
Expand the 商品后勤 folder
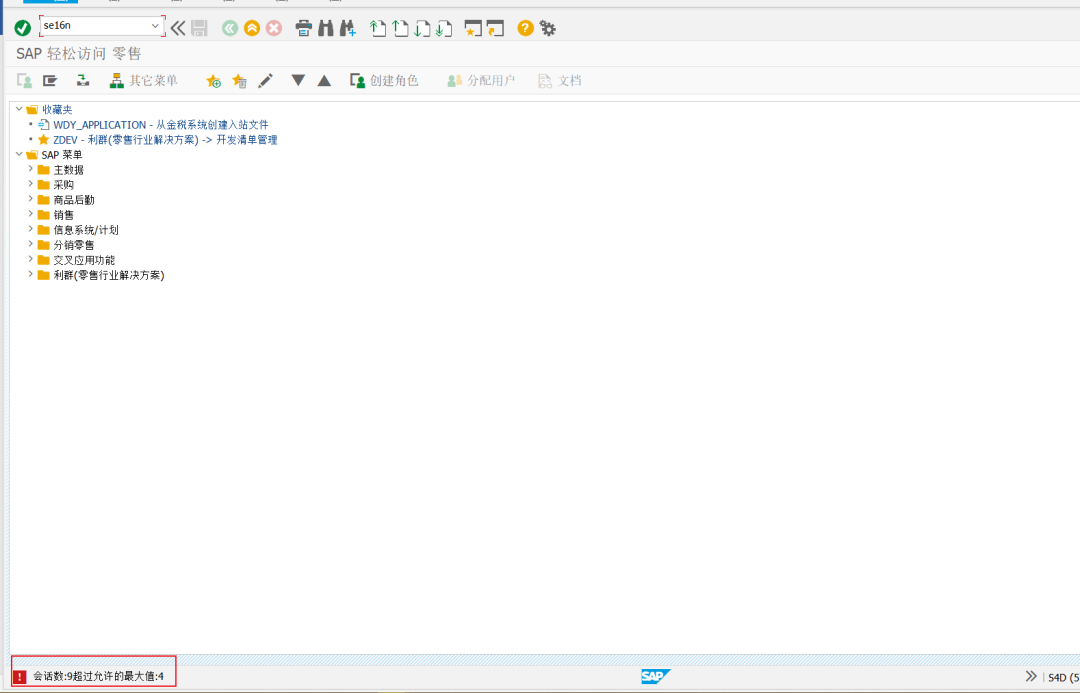click(x=30, y=199)
